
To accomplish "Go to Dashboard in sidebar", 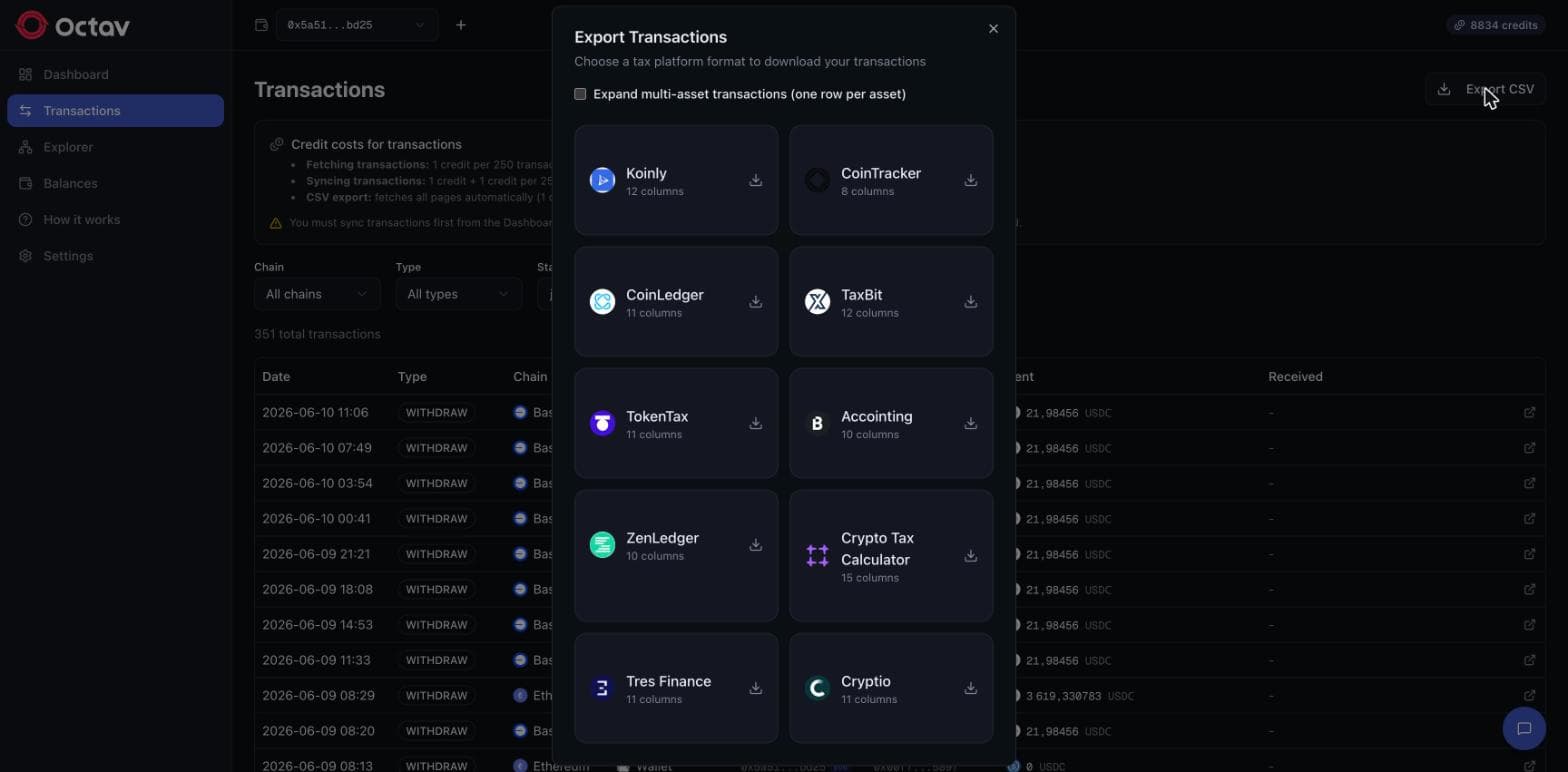I will click(x=115, y=75).
